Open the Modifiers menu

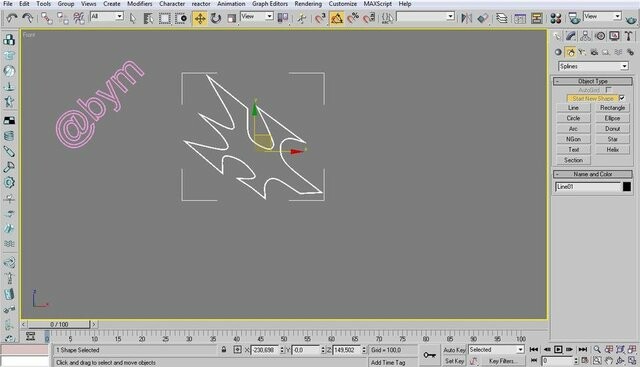click(x=140, y=4)
